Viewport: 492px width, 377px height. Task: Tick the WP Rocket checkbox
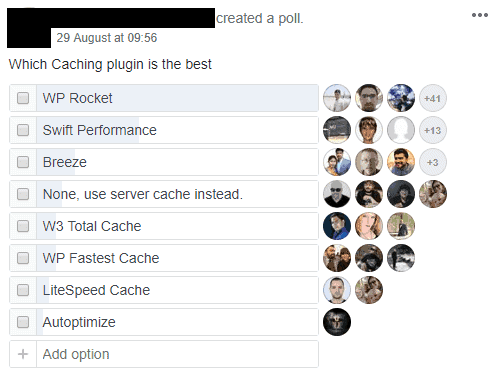[23, 98]
